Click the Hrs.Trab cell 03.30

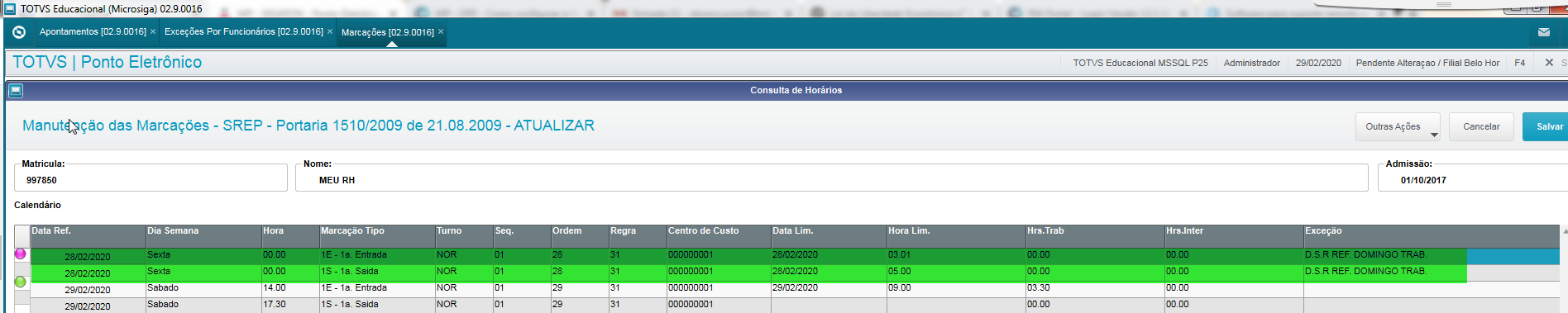tap(1095, 288)
